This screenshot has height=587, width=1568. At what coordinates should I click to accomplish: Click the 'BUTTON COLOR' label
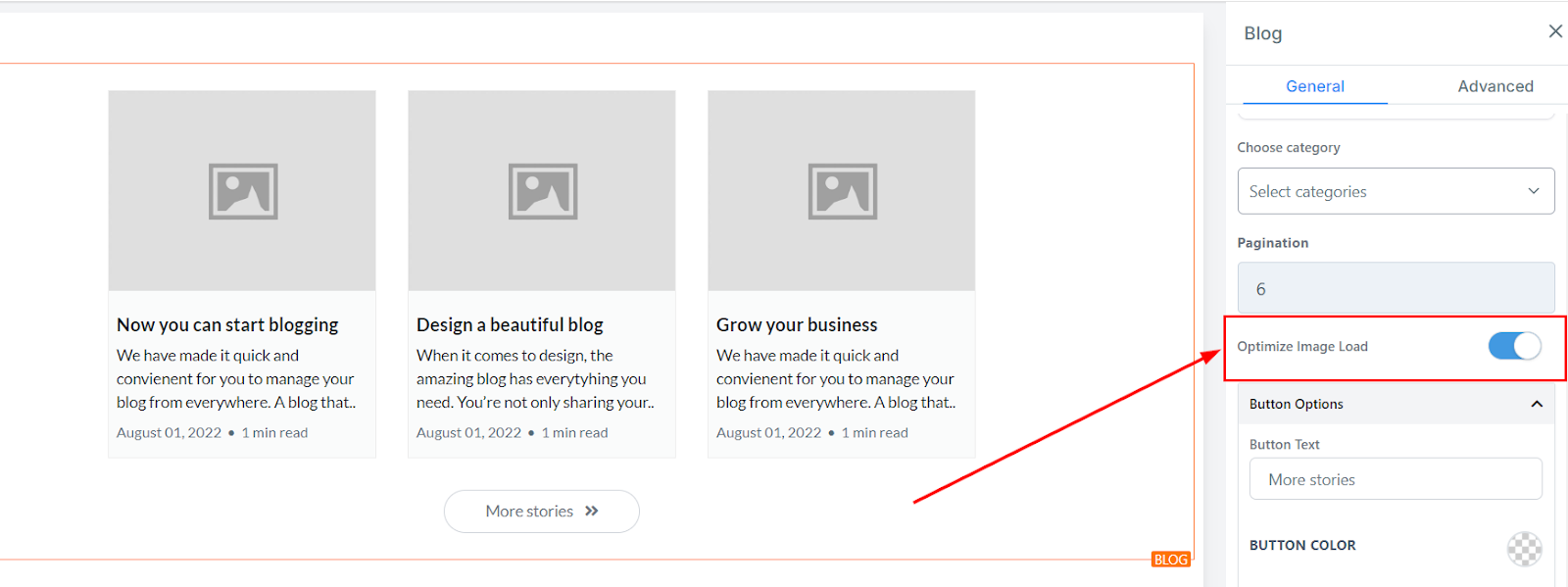(x=1302, y=545)
